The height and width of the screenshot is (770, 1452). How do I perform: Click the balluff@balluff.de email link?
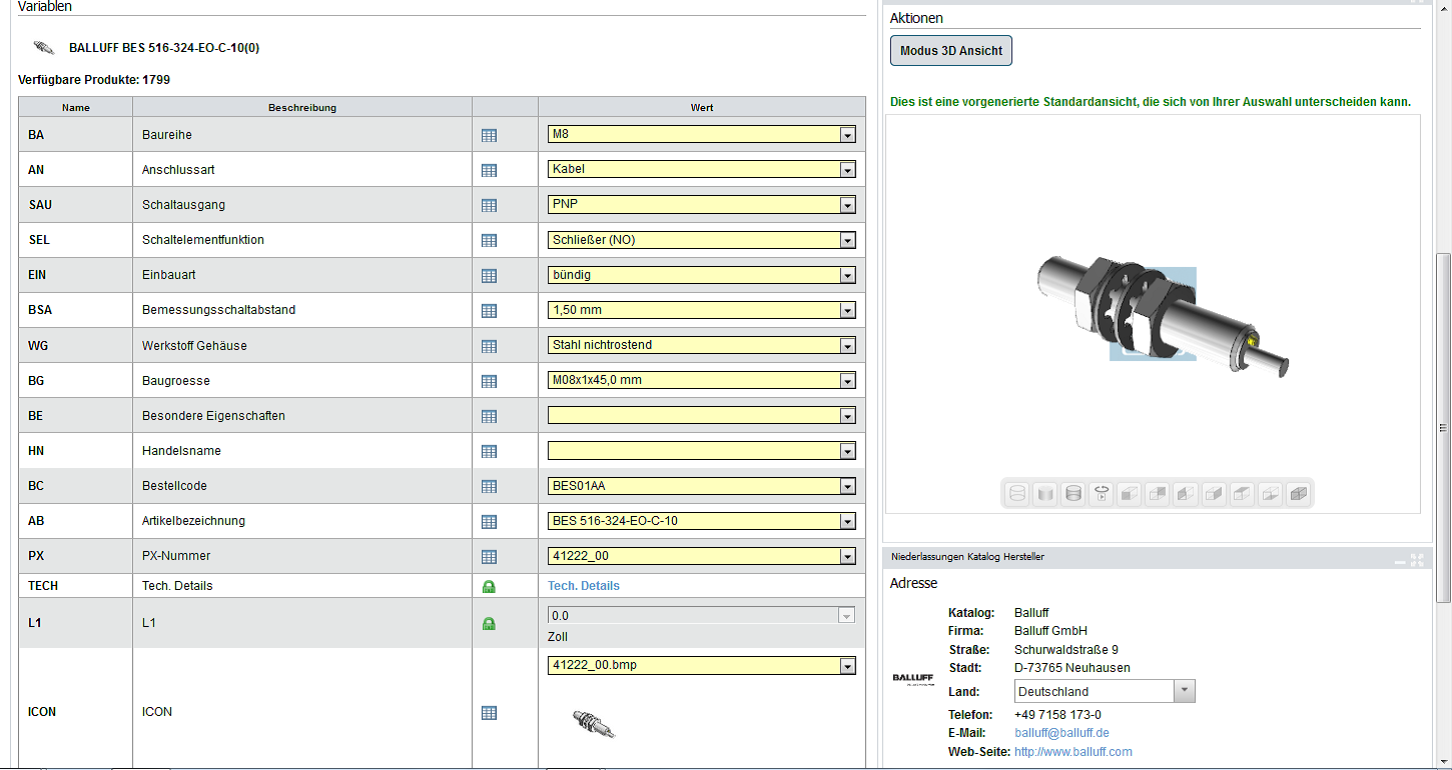tap(1062, 733)
